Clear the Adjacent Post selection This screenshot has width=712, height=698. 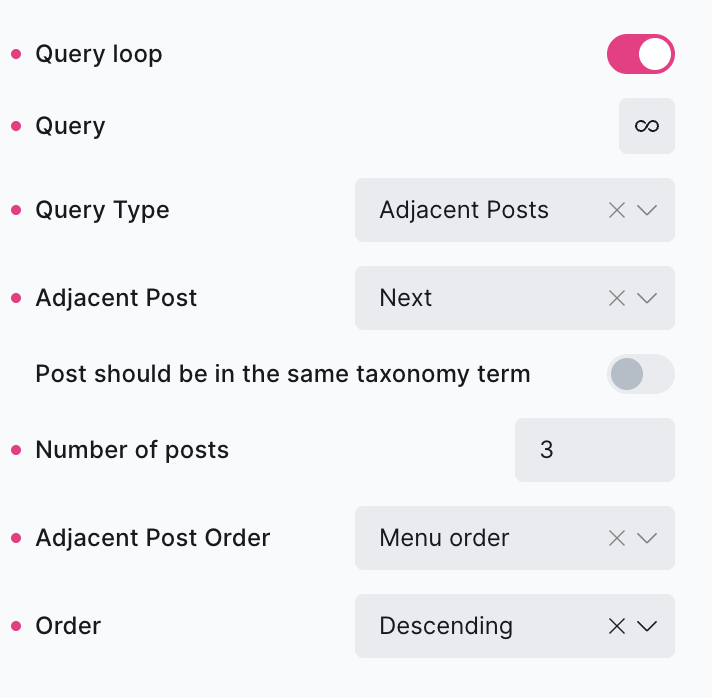point(617,298)
